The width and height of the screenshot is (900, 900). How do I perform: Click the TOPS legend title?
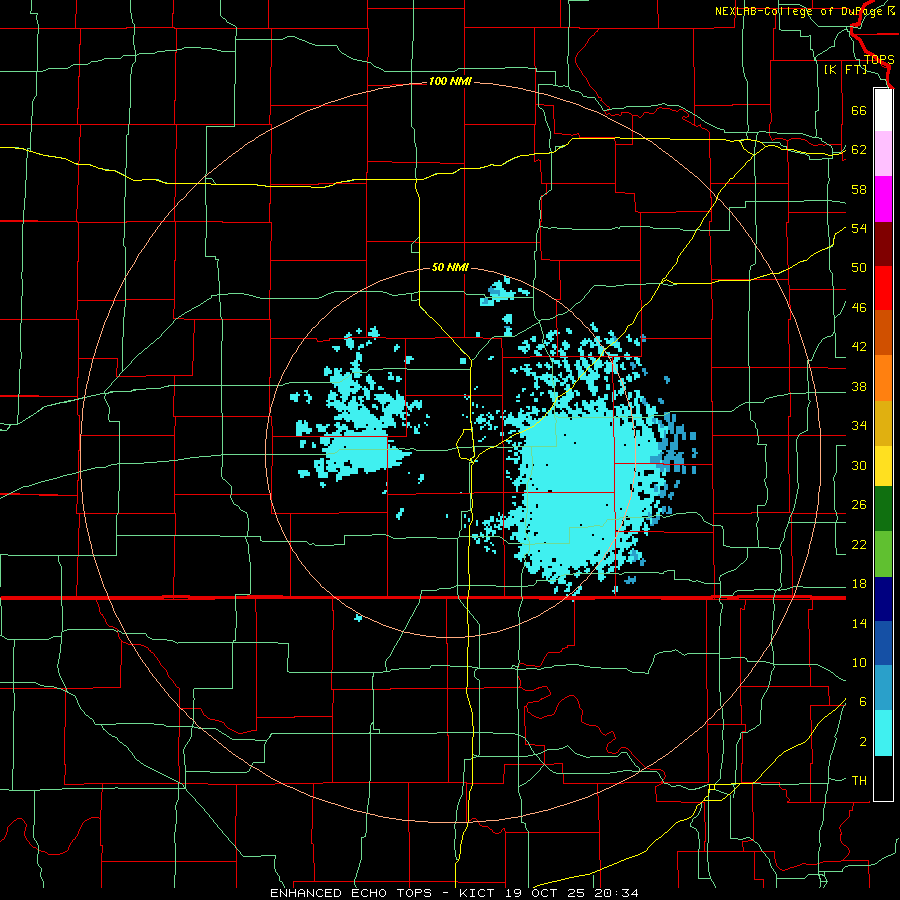[x=879, y=60]
